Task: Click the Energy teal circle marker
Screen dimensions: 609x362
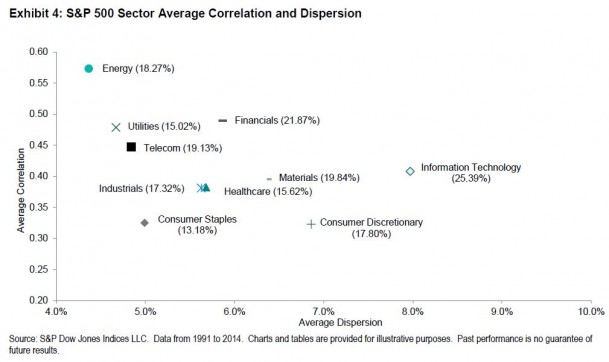Action: click(x=89, y=69)
